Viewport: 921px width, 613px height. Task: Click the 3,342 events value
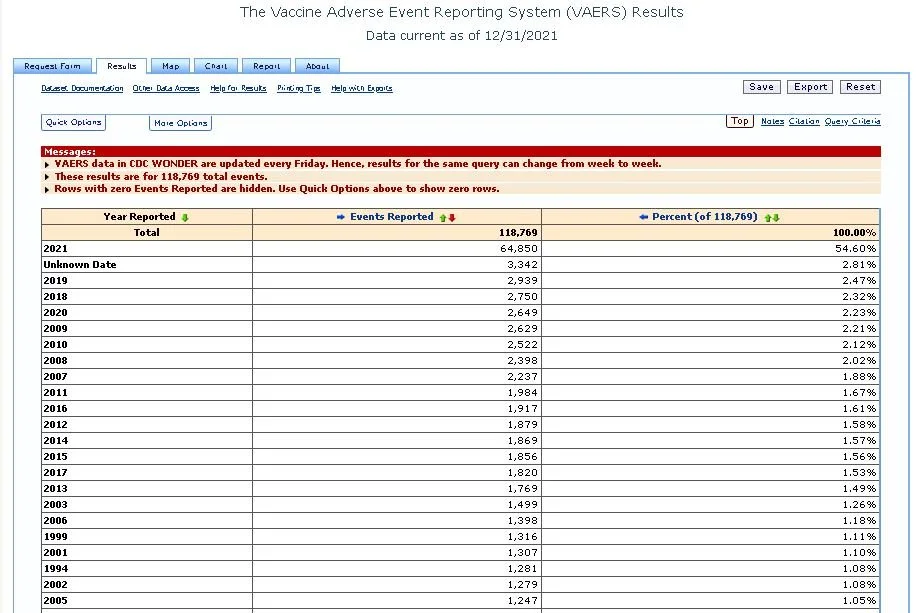coord(522,265)
